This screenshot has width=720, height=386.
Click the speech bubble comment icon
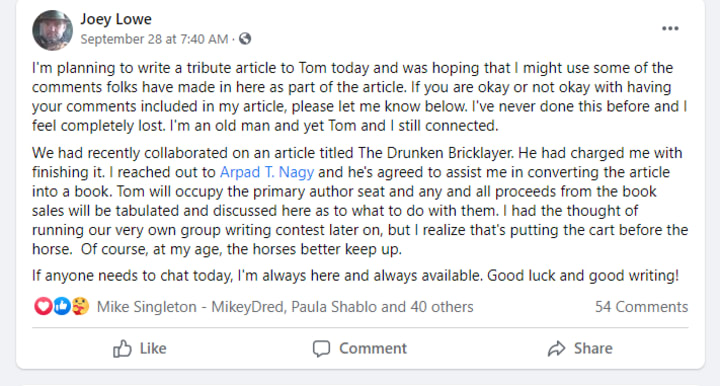click(x=321, y=348)
